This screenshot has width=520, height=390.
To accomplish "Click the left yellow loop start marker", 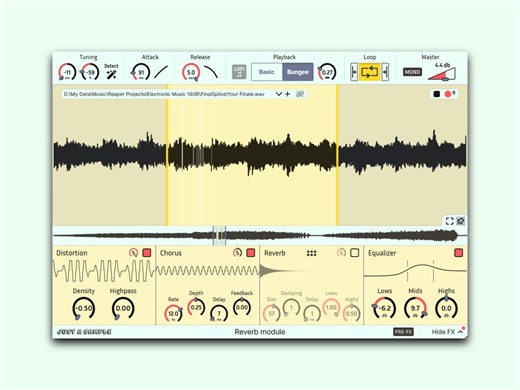I will click(167, 155).
